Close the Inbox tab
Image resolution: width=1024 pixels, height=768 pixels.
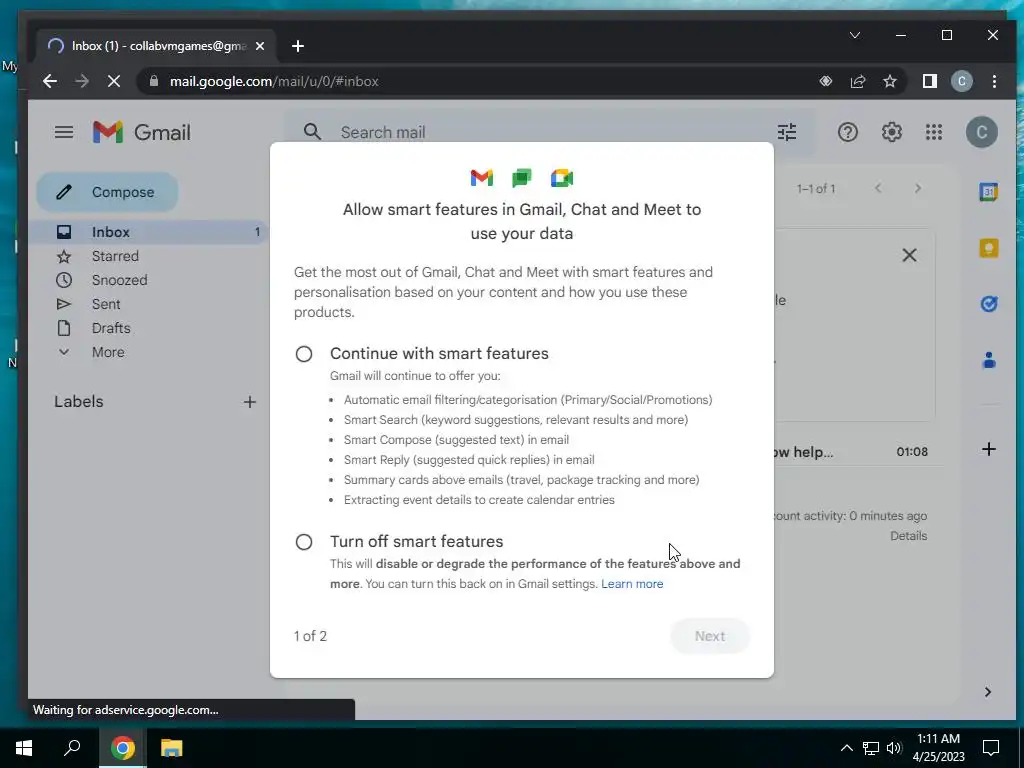[x=260, y=46]
